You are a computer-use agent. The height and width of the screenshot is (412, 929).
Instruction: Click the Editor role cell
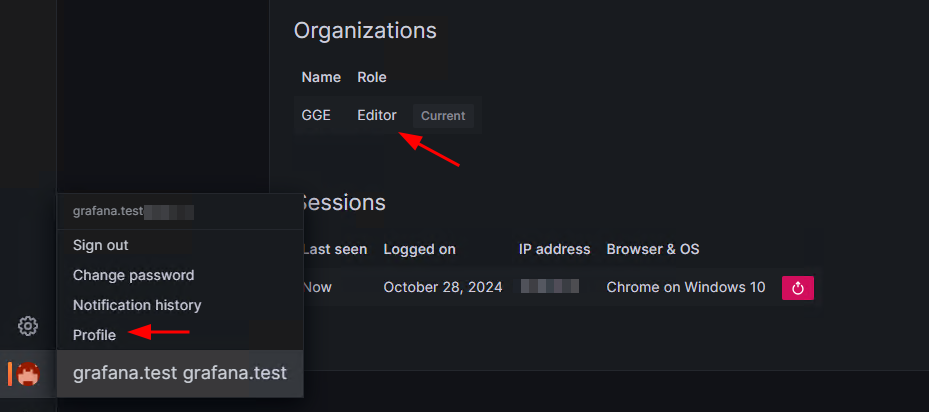click(x=377, y=115)
